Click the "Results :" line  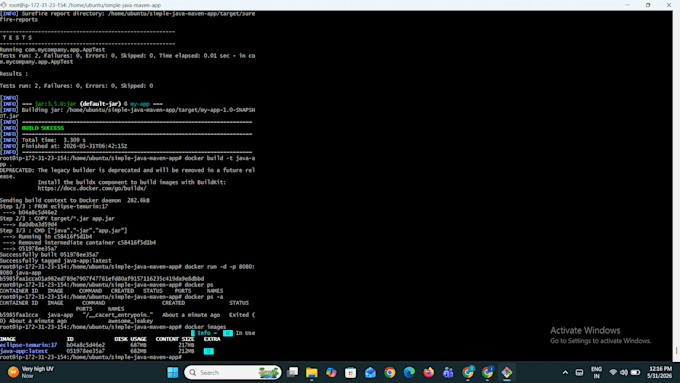pyautogui.click(x=14, y=74)
